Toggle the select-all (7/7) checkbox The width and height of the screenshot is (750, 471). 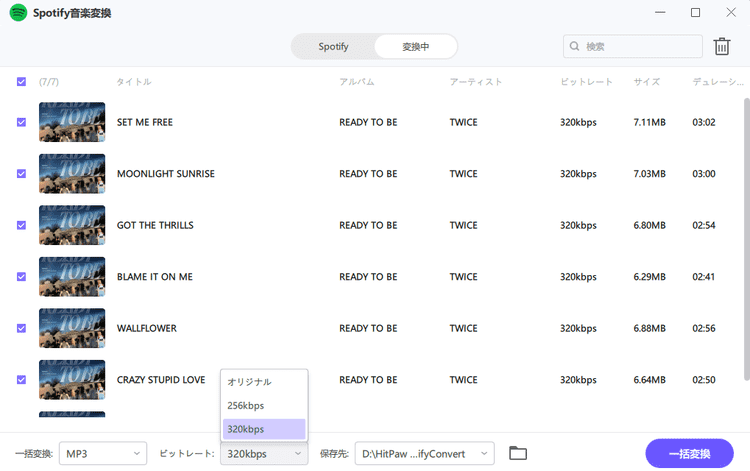click(22, 82)
